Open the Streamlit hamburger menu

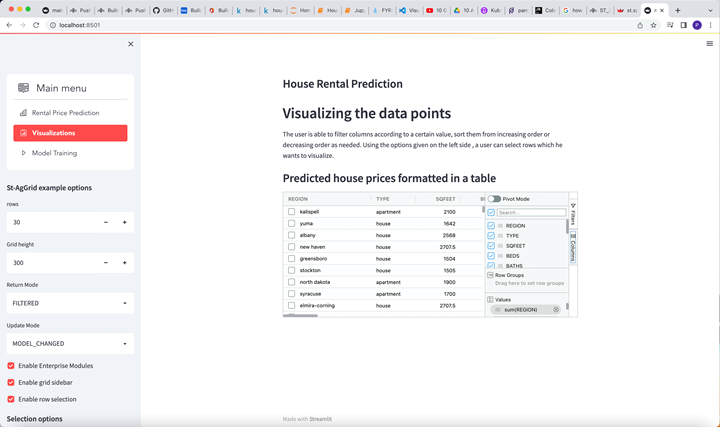[x=709, y=44]
